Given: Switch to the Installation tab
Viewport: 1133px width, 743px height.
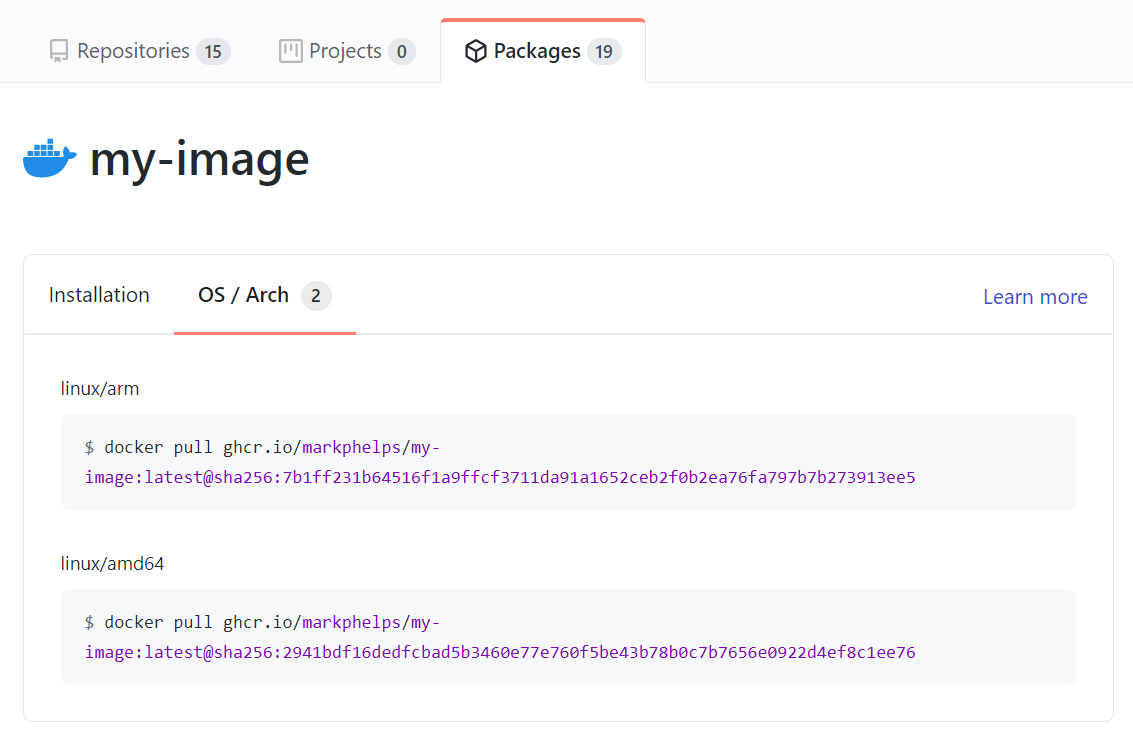Looking at the screenshot, I should [x=99, y=295].
